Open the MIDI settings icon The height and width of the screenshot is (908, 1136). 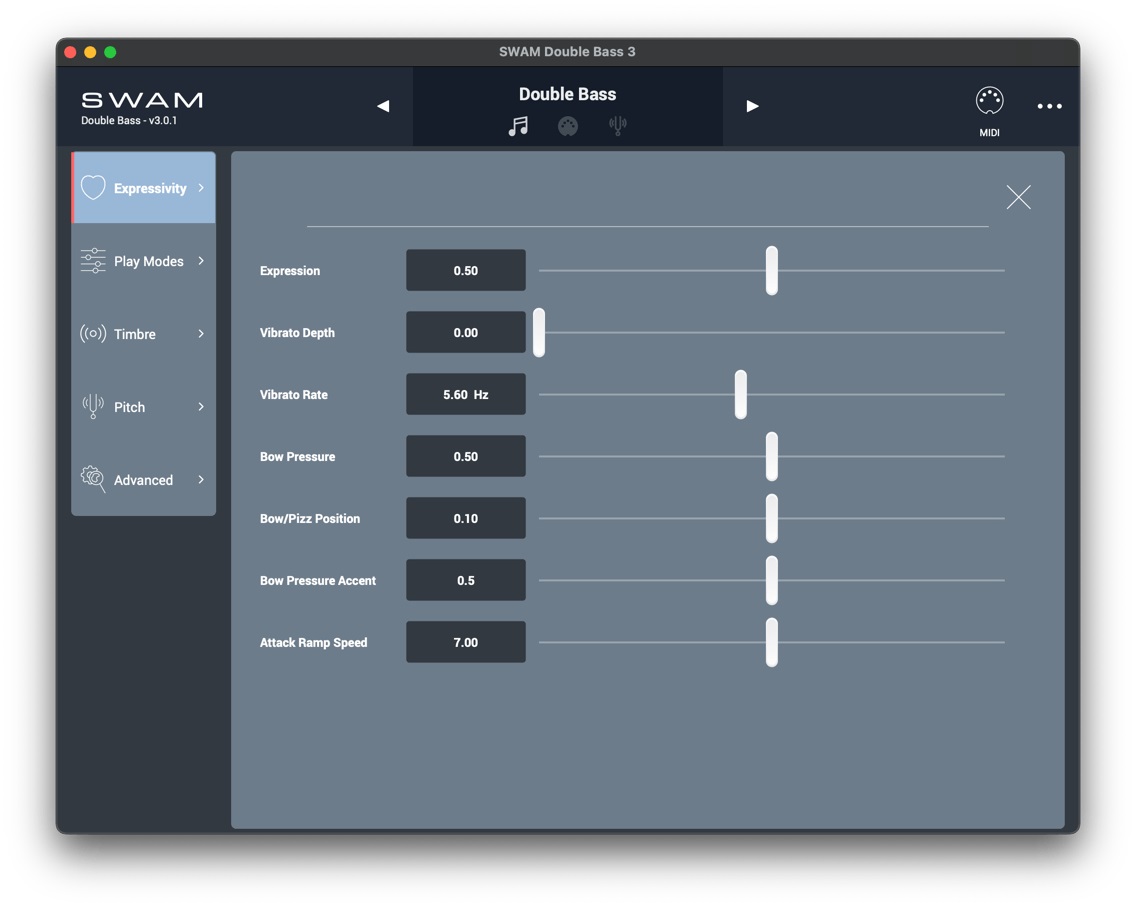(990, 101)
